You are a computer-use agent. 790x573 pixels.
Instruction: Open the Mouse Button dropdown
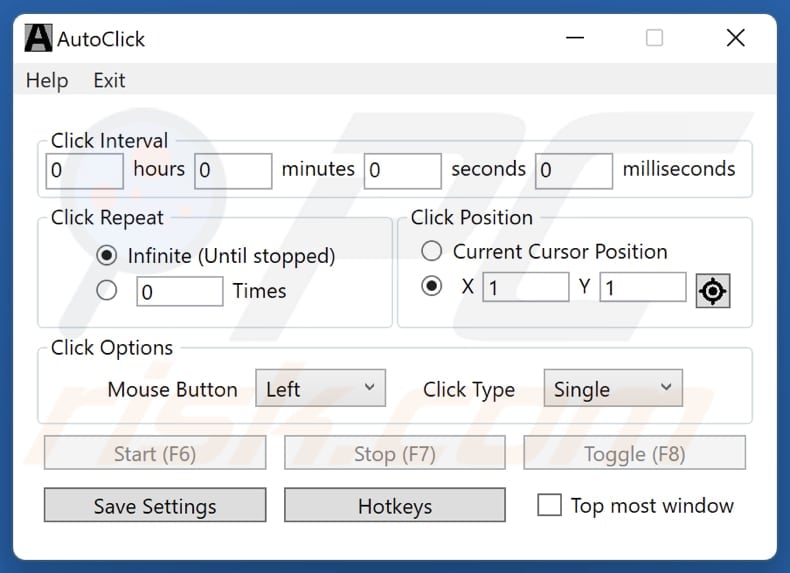point(320,388)
